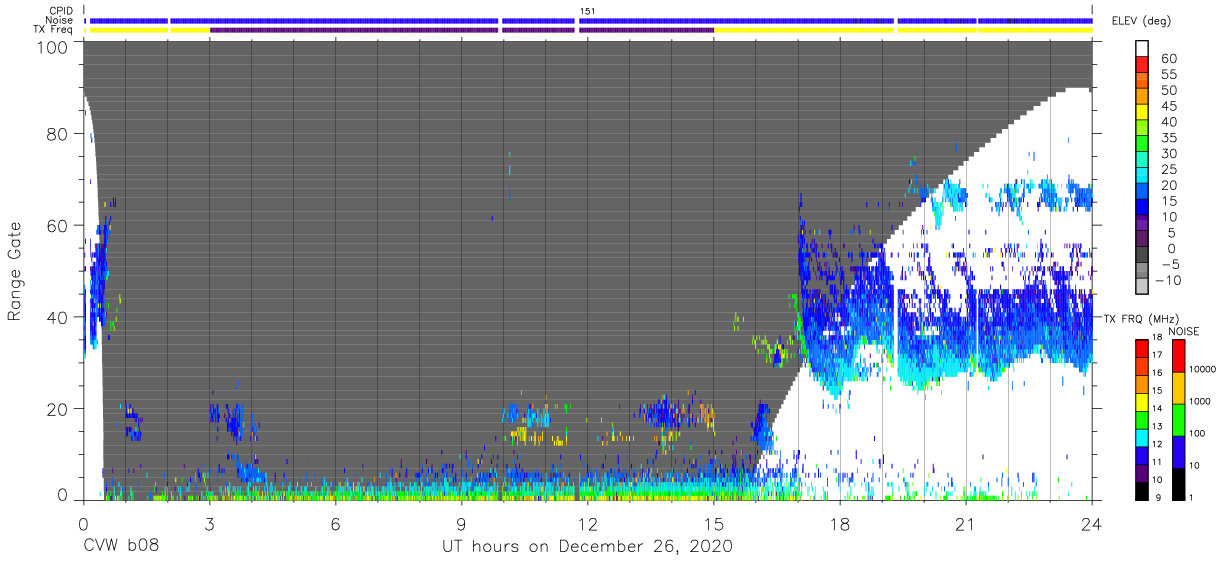1228x567 pixels.
Task: Click the x-axis tick label 0
Action: coord(83,523)
